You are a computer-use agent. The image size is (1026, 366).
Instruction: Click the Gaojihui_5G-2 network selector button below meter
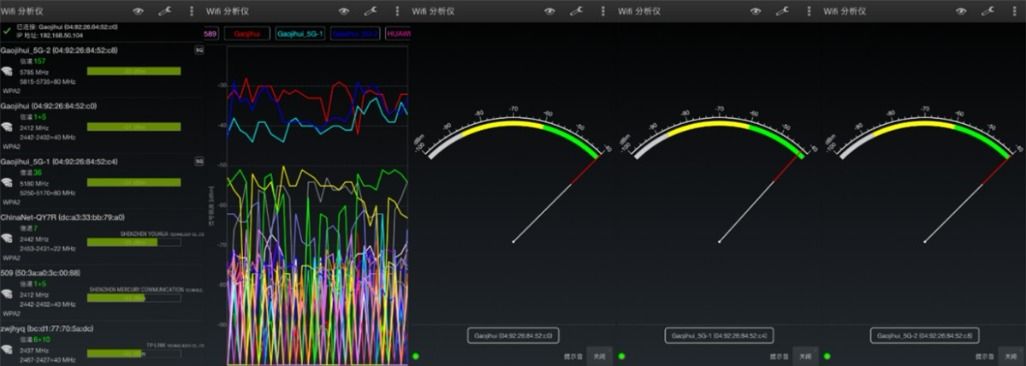click(x=925, y=335)
